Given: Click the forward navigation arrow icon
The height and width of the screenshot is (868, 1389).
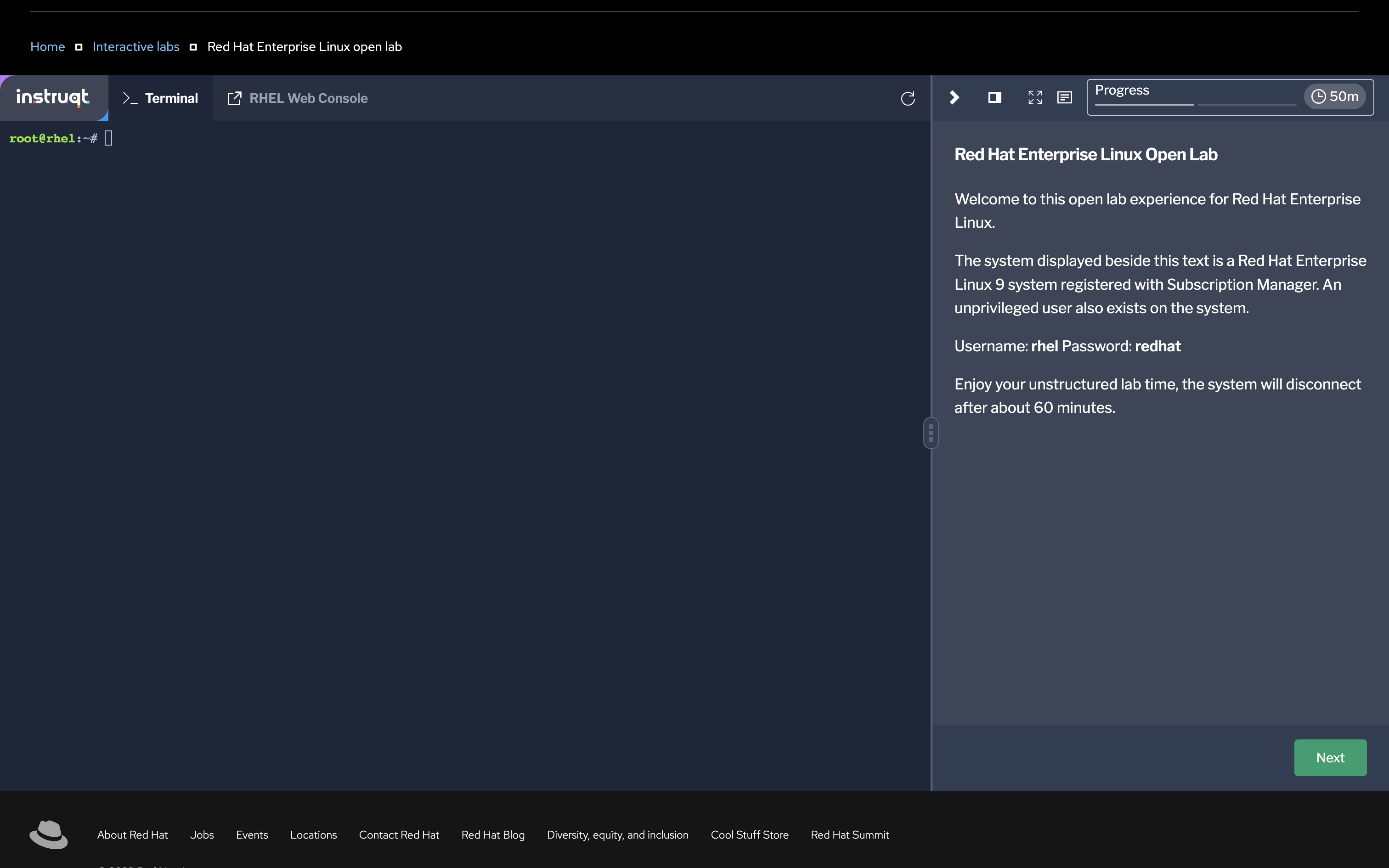Looking at the screenshot, I should click(955, 97).
